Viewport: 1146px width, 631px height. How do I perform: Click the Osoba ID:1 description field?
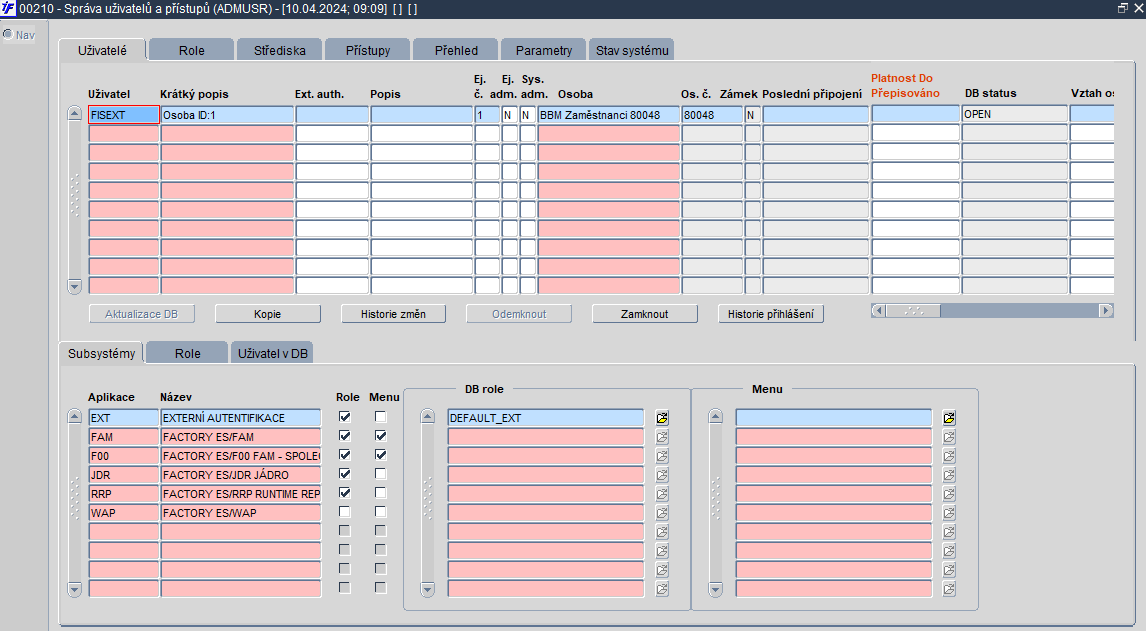(x=227, y=115)
